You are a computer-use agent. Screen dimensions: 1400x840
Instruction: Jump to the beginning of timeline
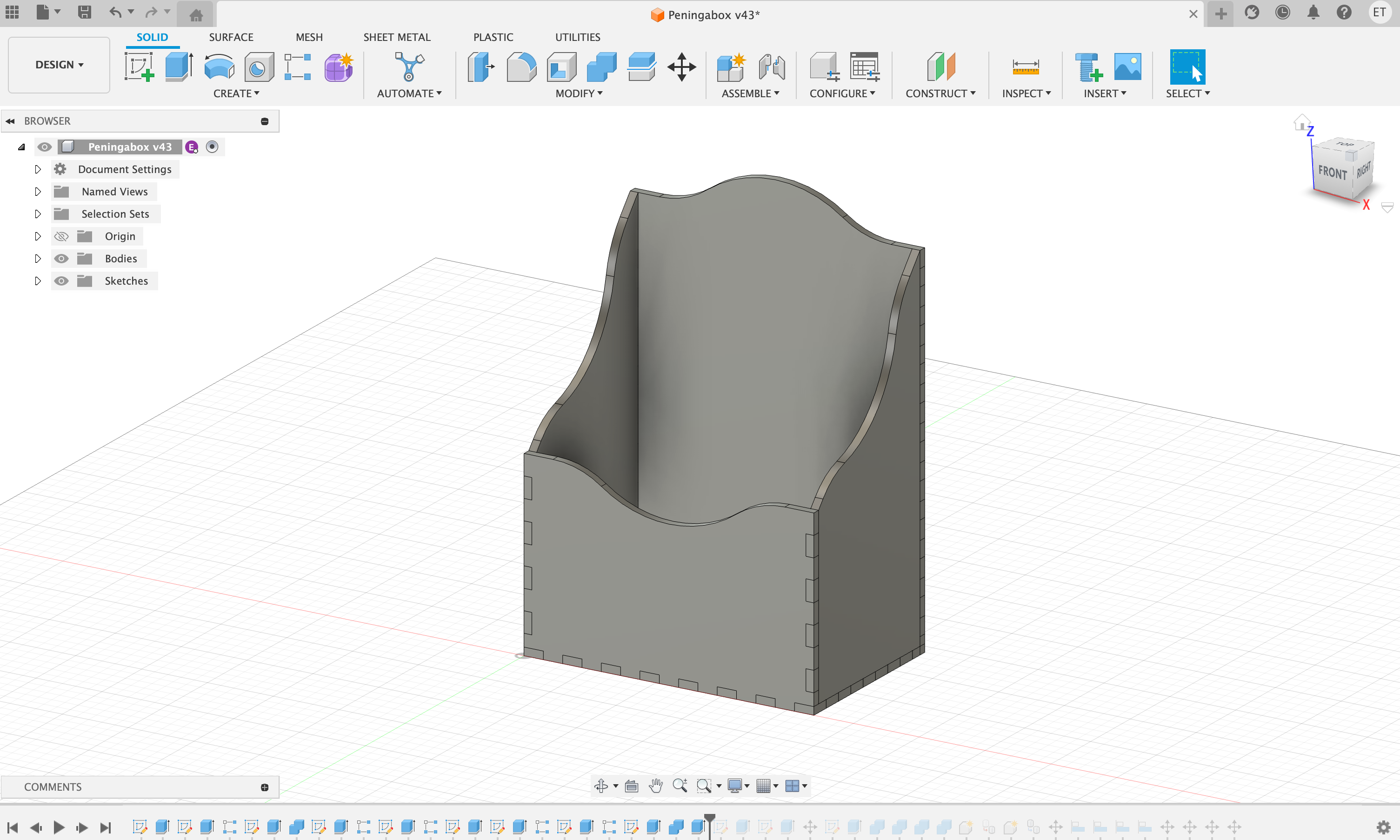point(13,827)
